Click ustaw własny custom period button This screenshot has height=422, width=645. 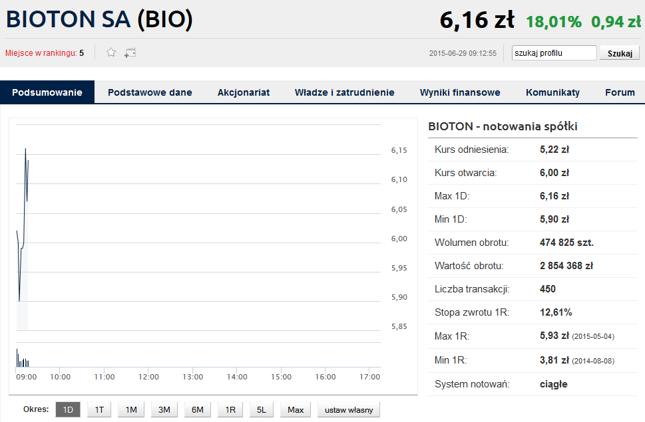coord(348,409)
